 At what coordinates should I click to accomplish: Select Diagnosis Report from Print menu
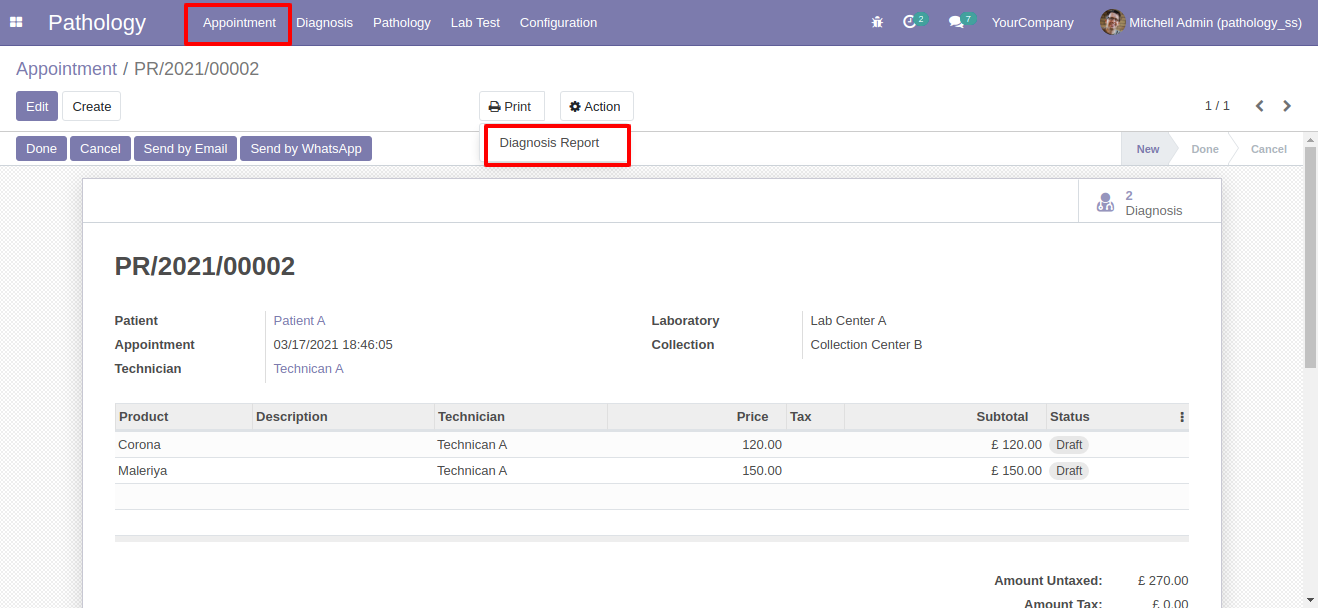[x=549, y=143]
